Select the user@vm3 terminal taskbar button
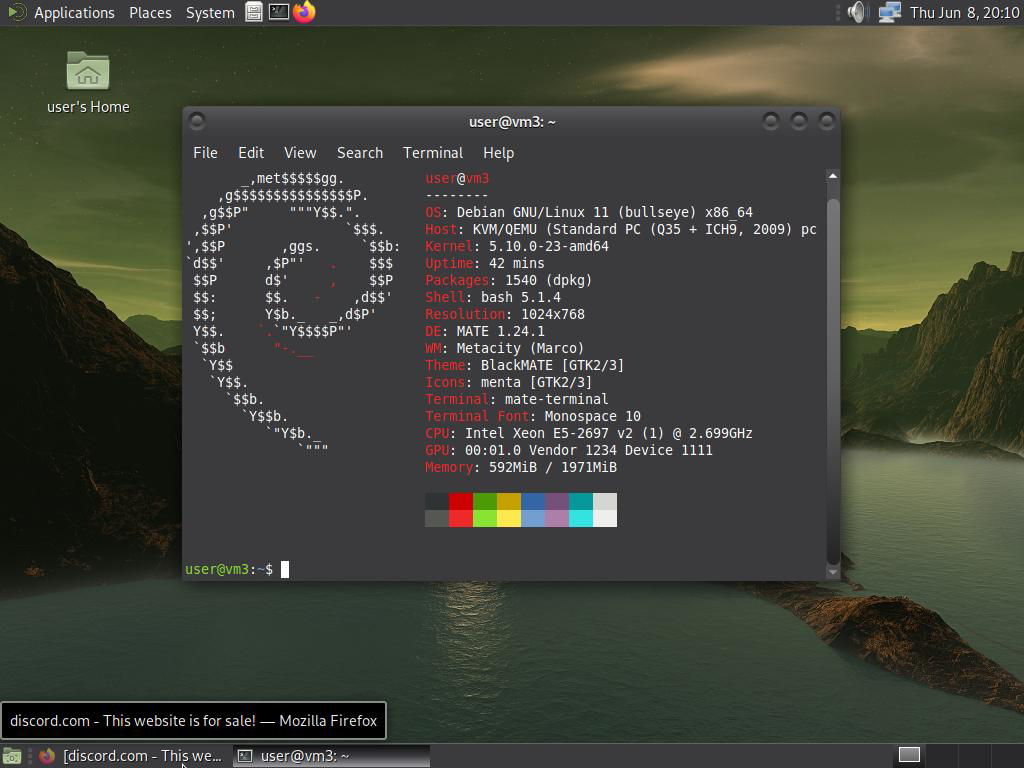 [331, 756]
